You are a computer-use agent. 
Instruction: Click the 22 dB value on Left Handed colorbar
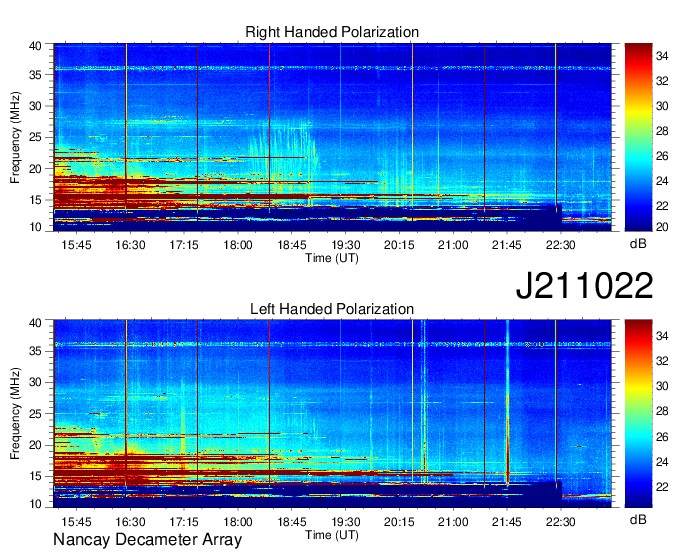click(662, 487)
